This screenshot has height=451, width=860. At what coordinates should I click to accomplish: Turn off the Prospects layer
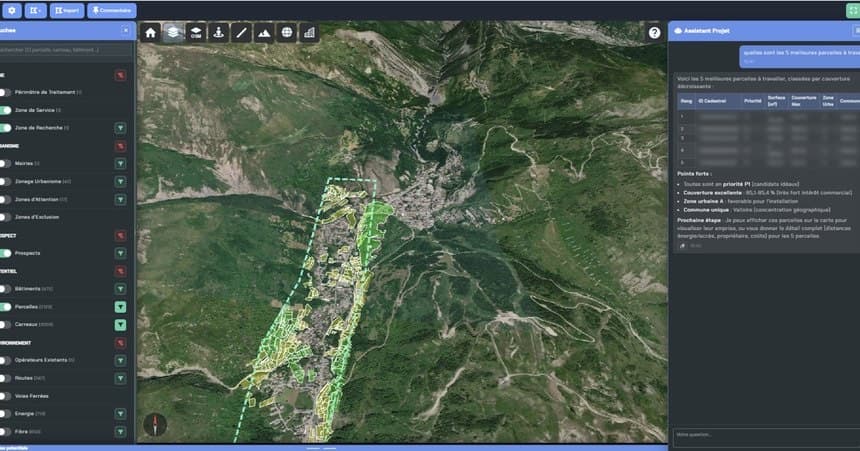[5, 253]
